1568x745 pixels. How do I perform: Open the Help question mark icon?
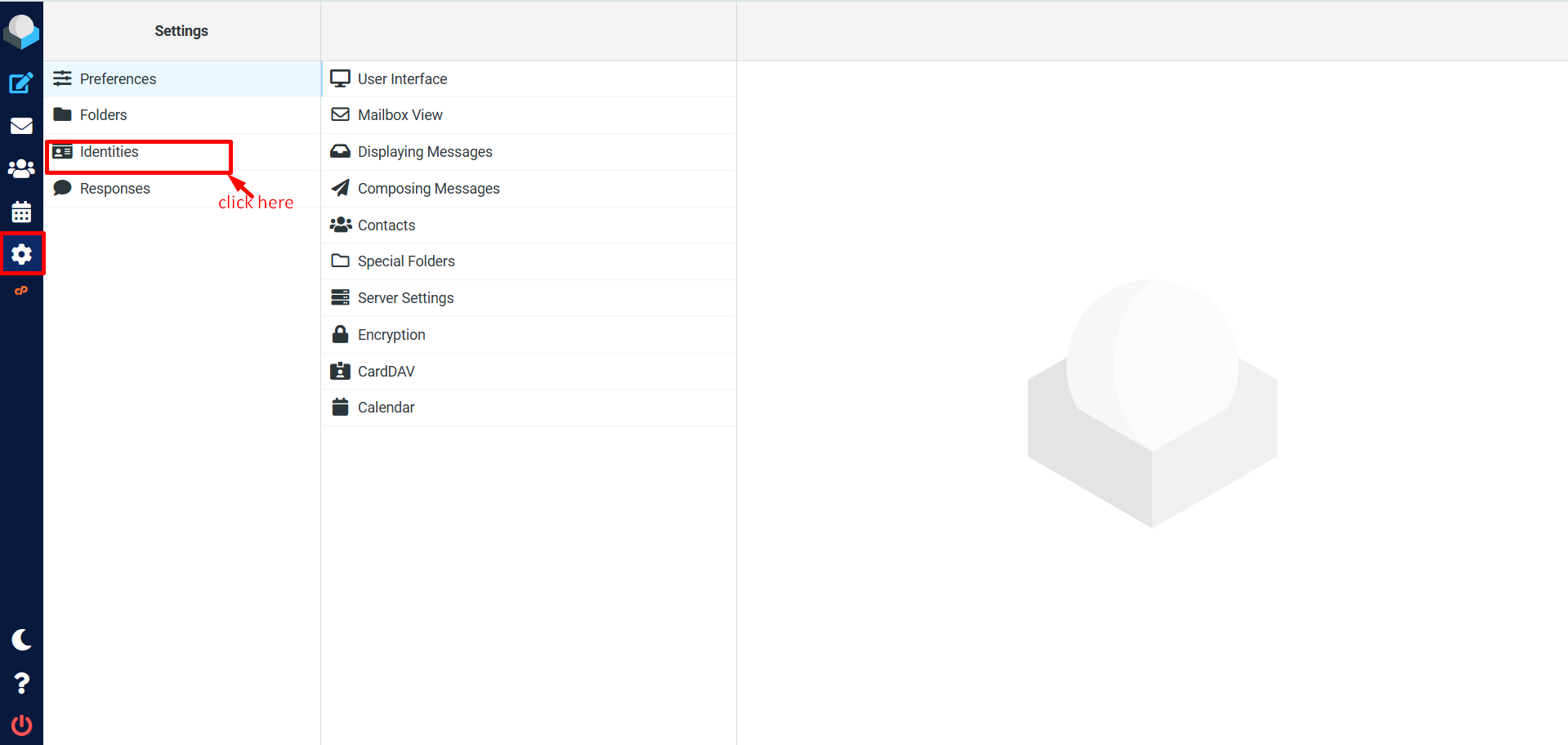pos(21,683)
